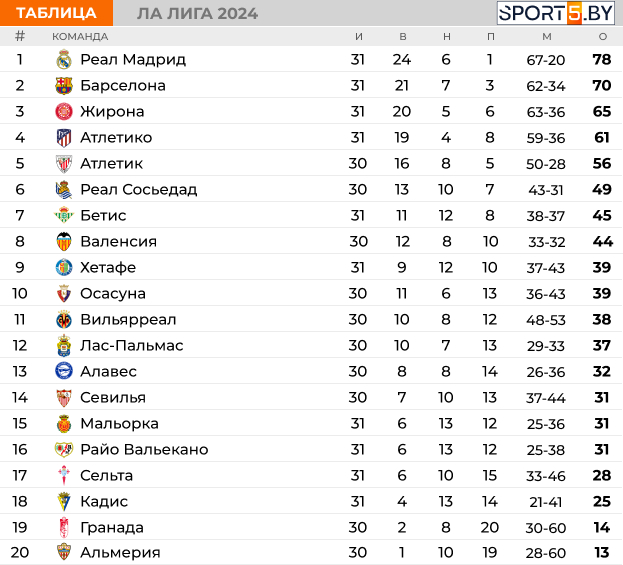The height and width of the screenshot is (565, 623).
Task: Click the Севилья team name
Action: click(113, 397)
